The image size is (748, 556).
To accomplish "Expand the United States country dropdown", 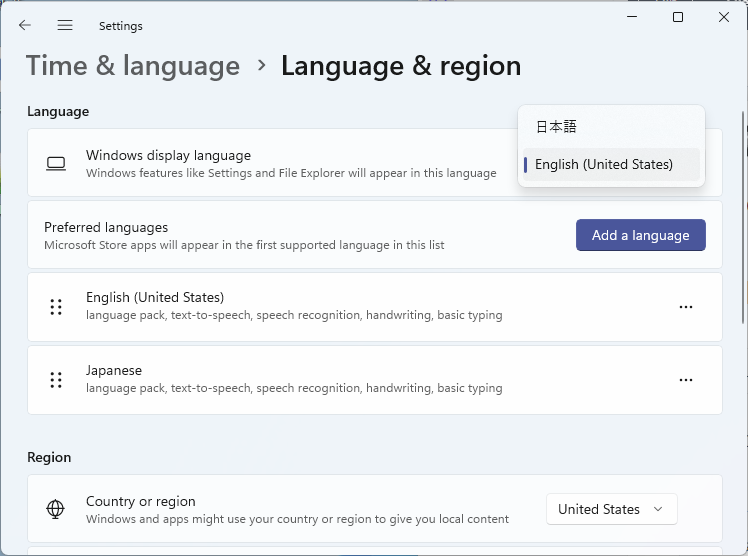I will coord(611,509).
